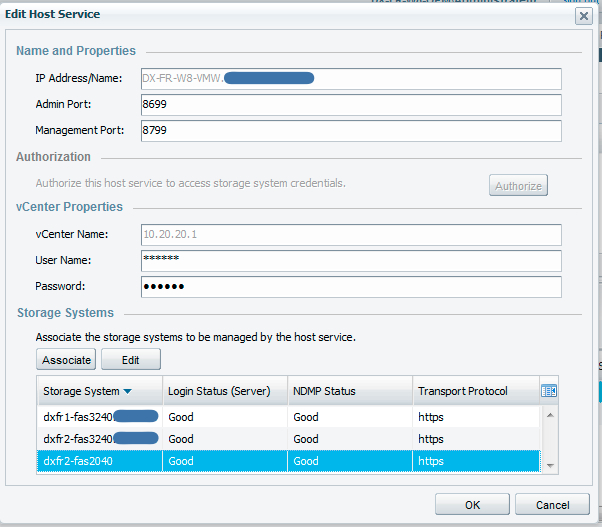602x527 pixels.
Task: Click the Storage System sort arrow
Action: click(128, 392)
